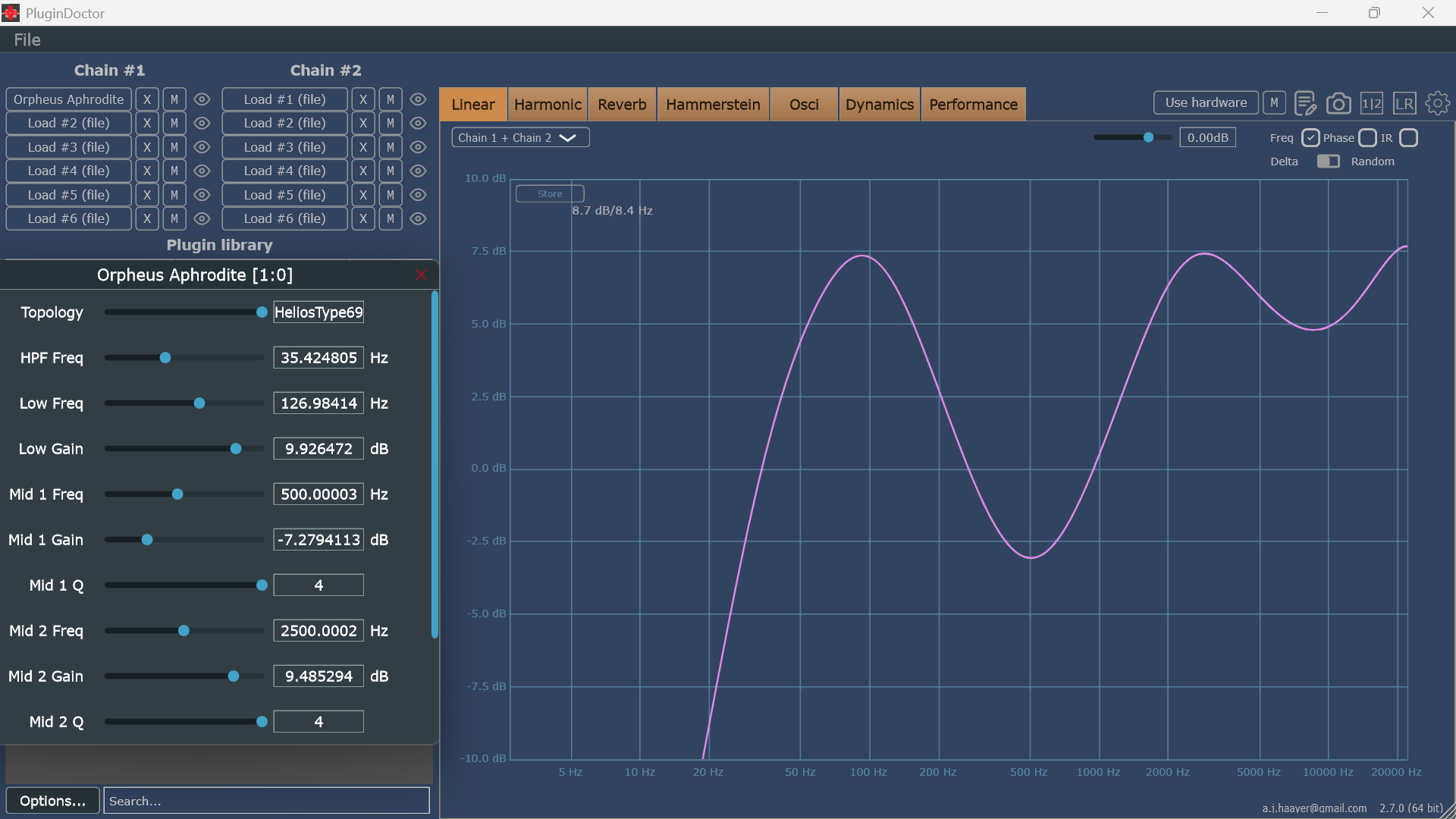
Task: Click M for Chain 2 Load #5
Action: pyautogui.click(x=391, y=195)
